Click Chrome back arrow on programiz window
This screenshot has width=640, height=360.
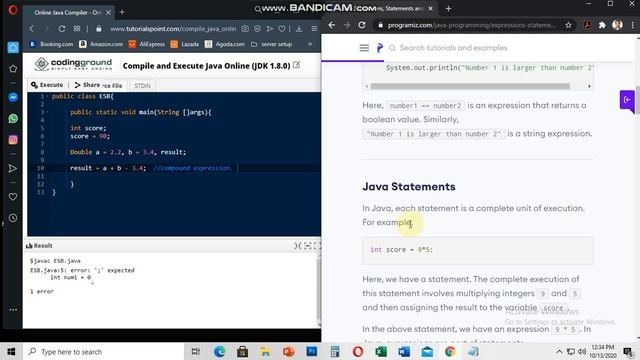(332, 25)
